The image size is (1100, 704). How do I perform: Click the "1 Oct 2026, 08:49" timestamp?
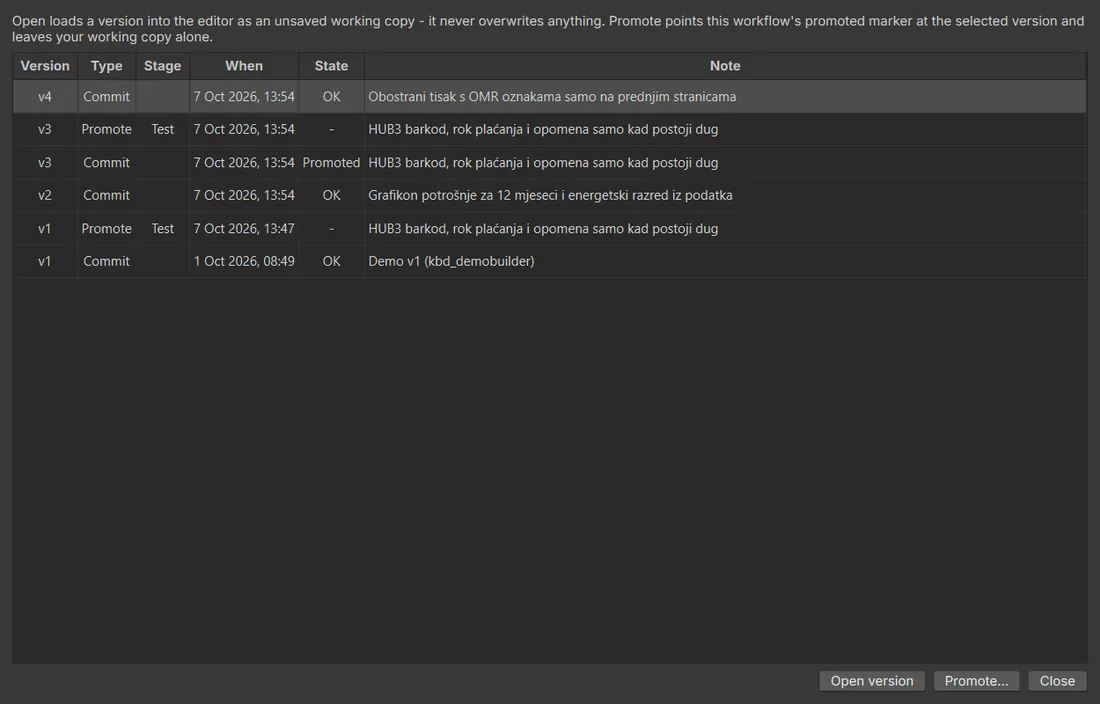click(244, 261)
